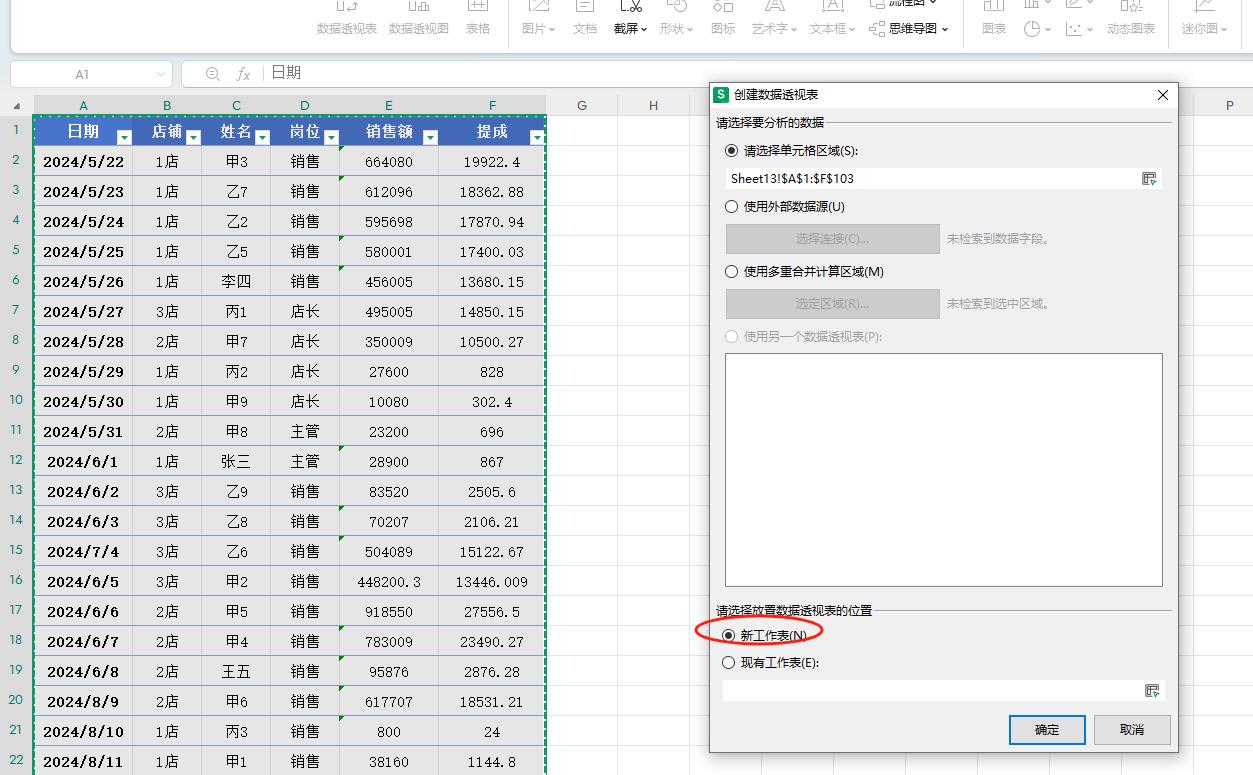The height and width of the screenshot is (775, 1253).
Task: Click the fx insert function icon
Action: [x=243, y=74]
